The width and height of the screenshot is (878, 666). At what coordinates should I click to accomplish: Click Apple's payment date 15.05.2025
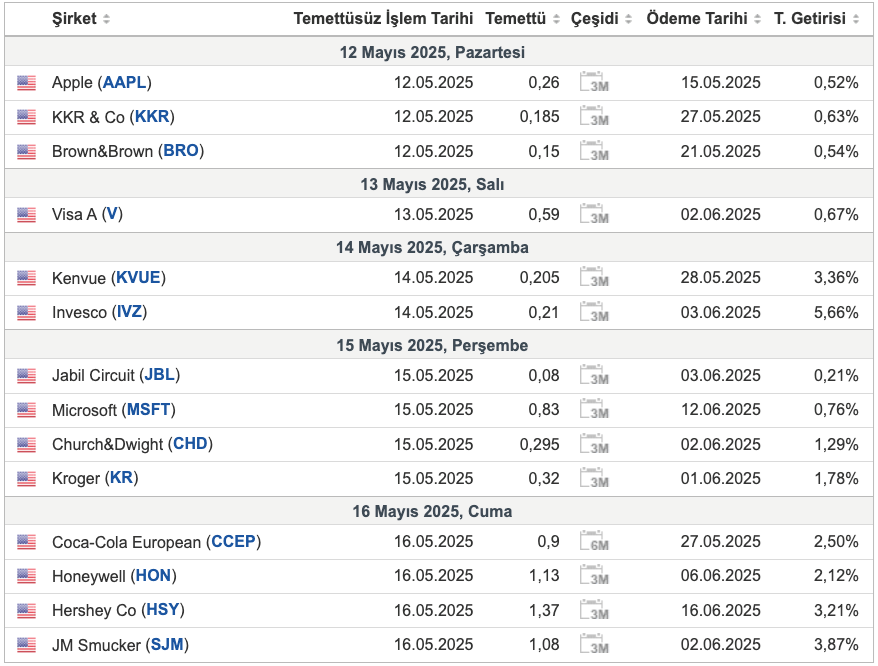click(721, 82)
